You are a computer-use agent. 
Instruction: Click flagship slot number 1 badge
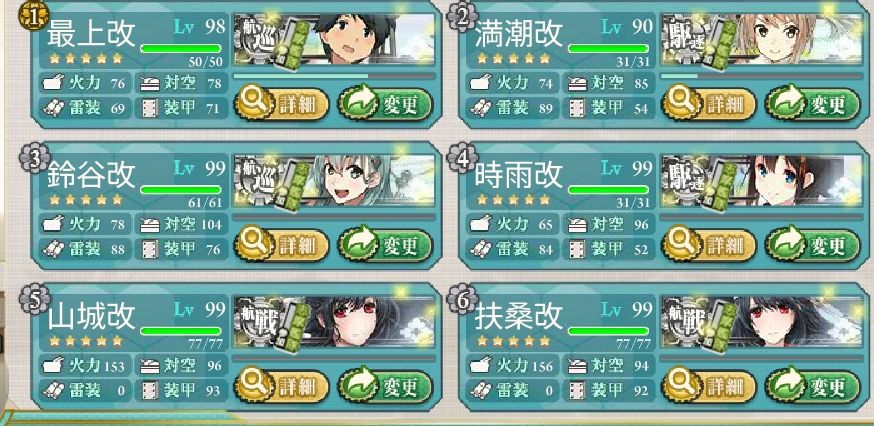coord(35,17)
